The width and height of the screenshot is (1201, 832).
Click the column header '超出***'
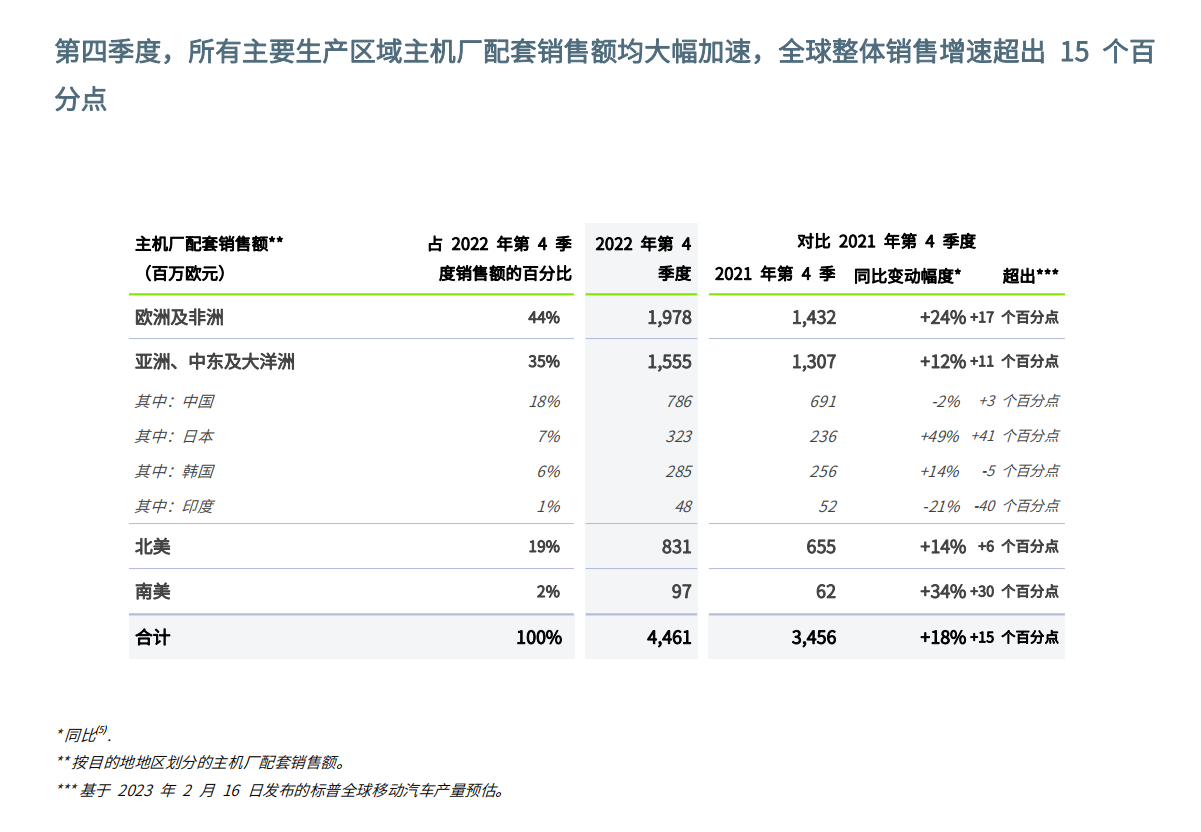[1031, 276]
